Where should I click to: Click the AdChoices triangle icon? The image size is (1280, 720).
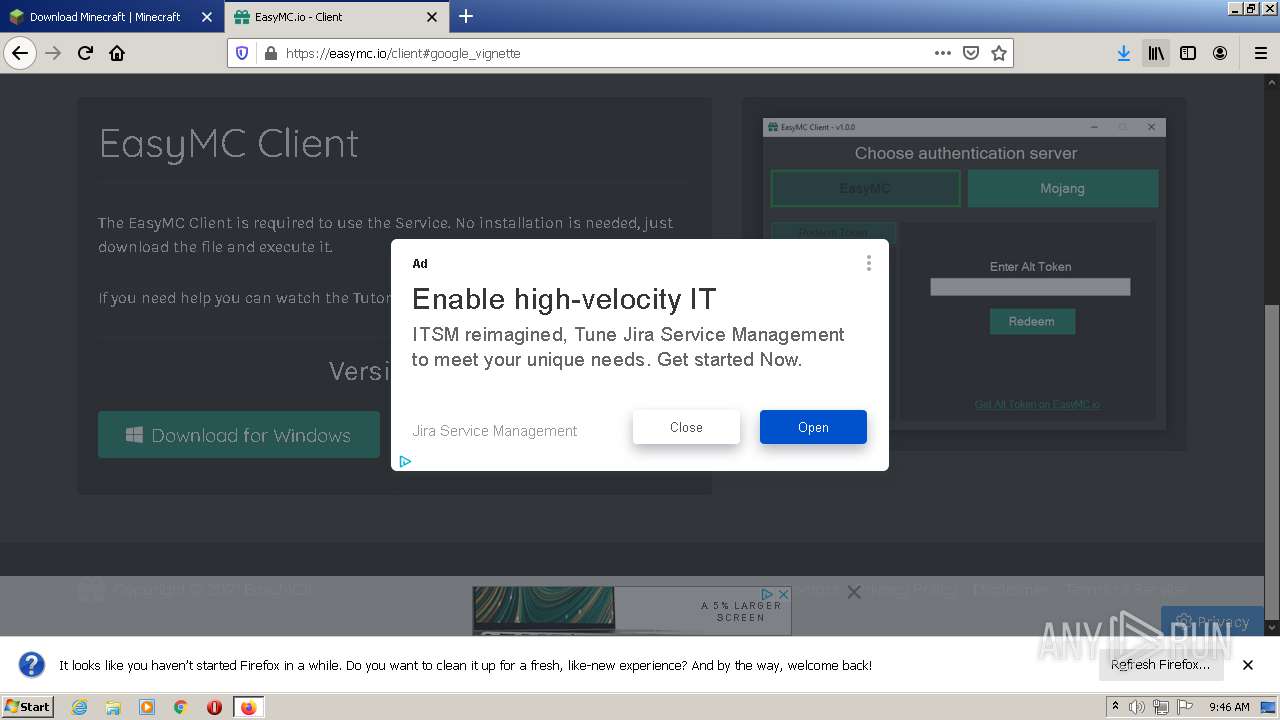coord(405,461)
